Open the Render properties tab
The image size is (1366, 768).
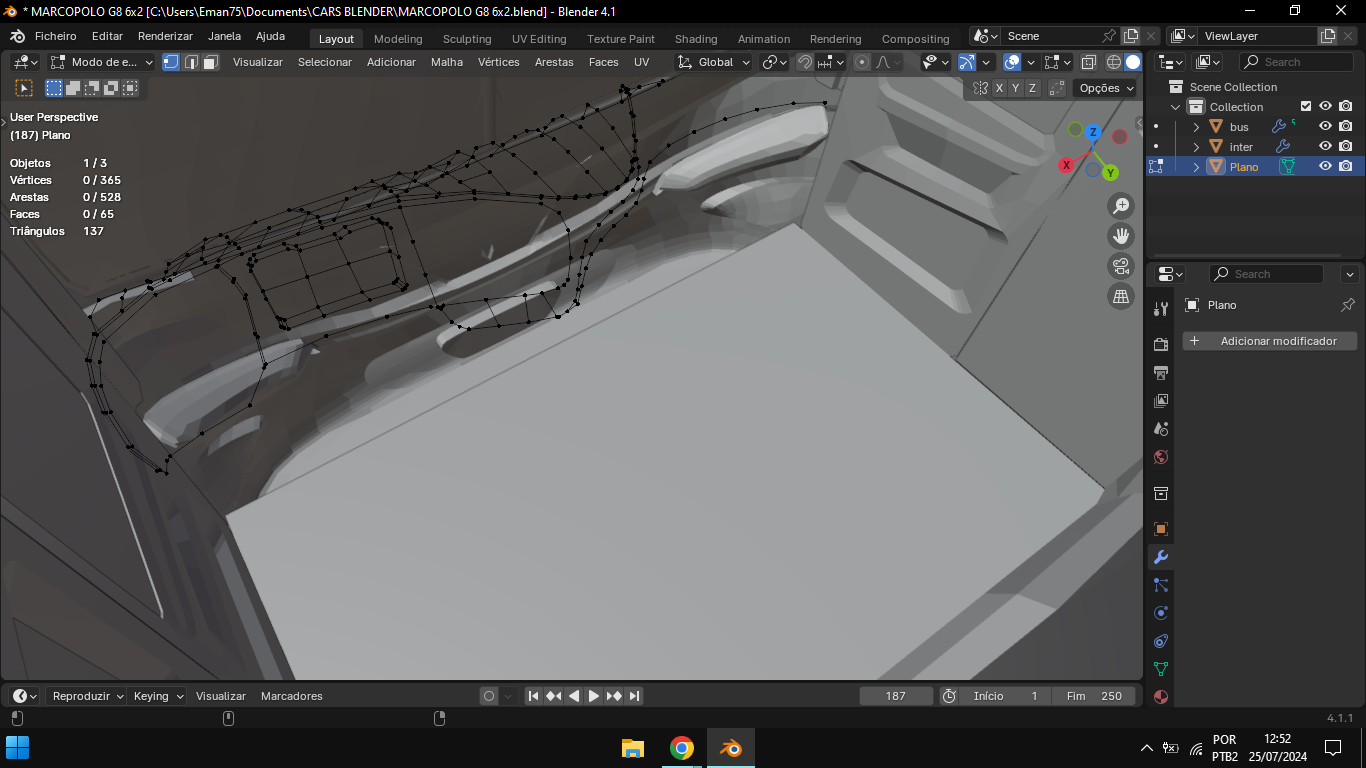click(1161, 345)
